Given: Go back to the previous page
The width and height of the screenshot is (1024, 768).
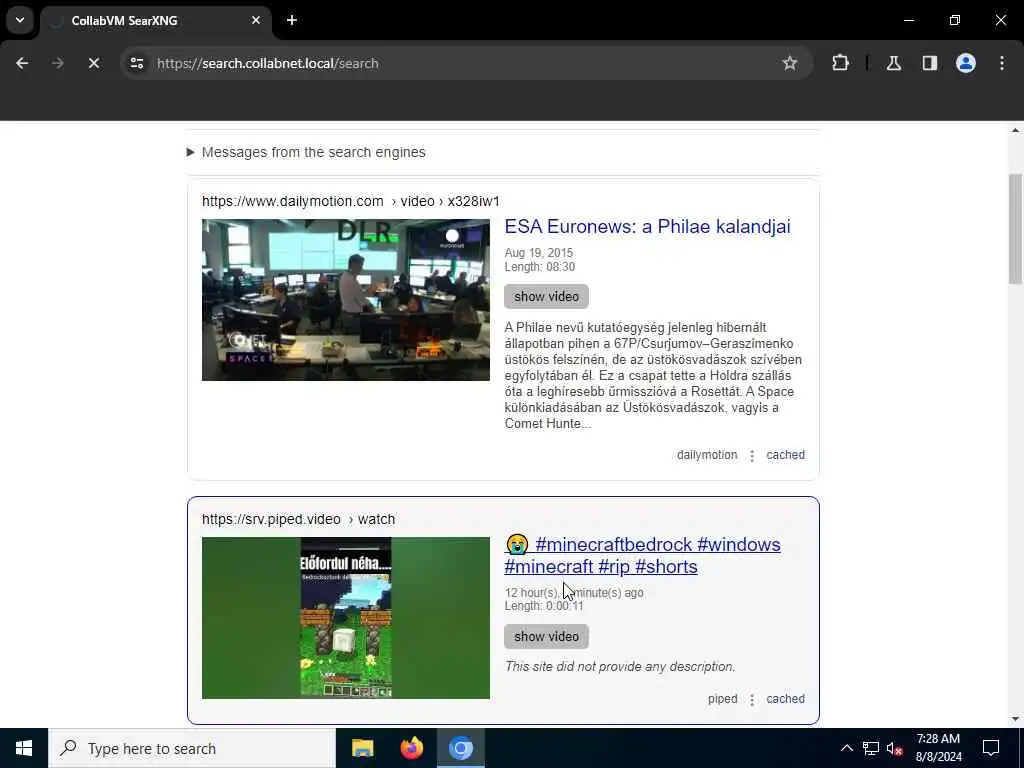Looking at the screenshot, I should click(22, 63).
